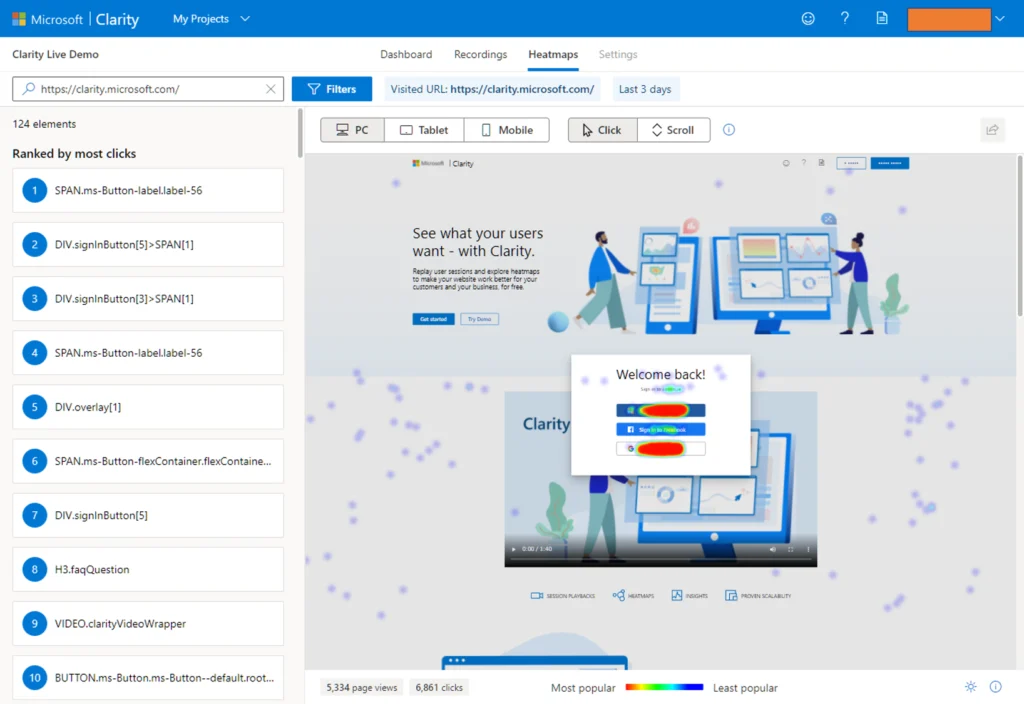
Task: Open the help question mark icon
Action: (x=844, y=18)
